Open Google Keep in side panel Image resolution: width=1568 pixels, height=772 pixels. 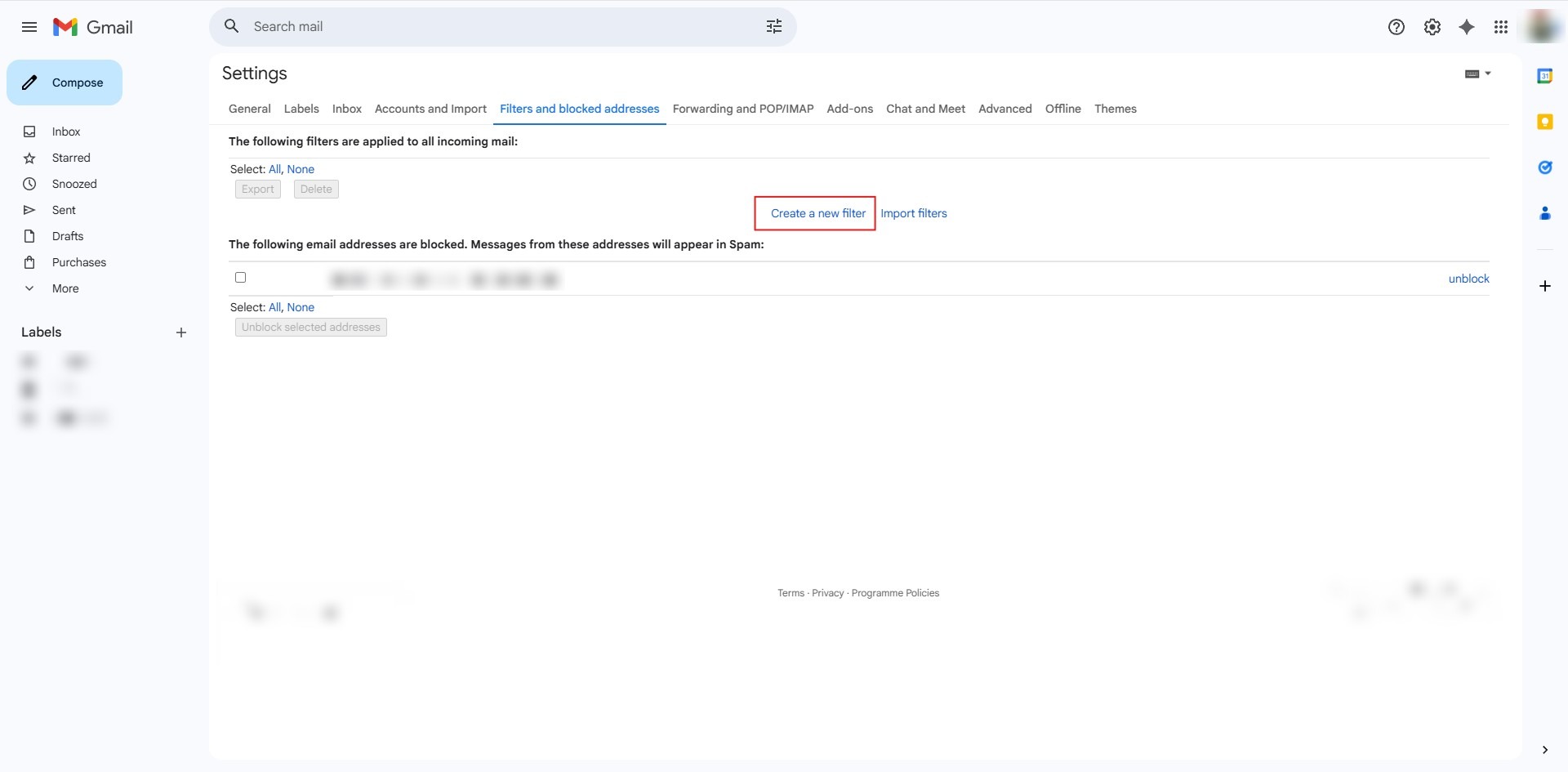[1544, 122]
